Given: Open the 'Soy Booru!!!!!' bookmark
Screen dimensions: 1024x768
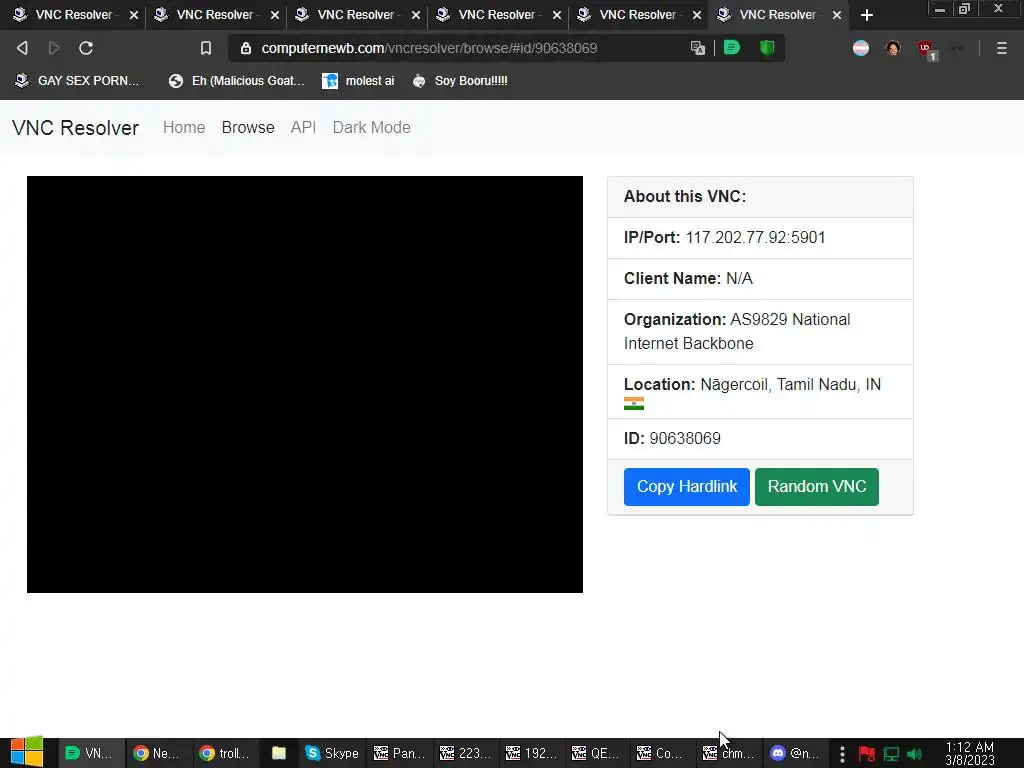Looking at the screenshot, I should (460, 81).
